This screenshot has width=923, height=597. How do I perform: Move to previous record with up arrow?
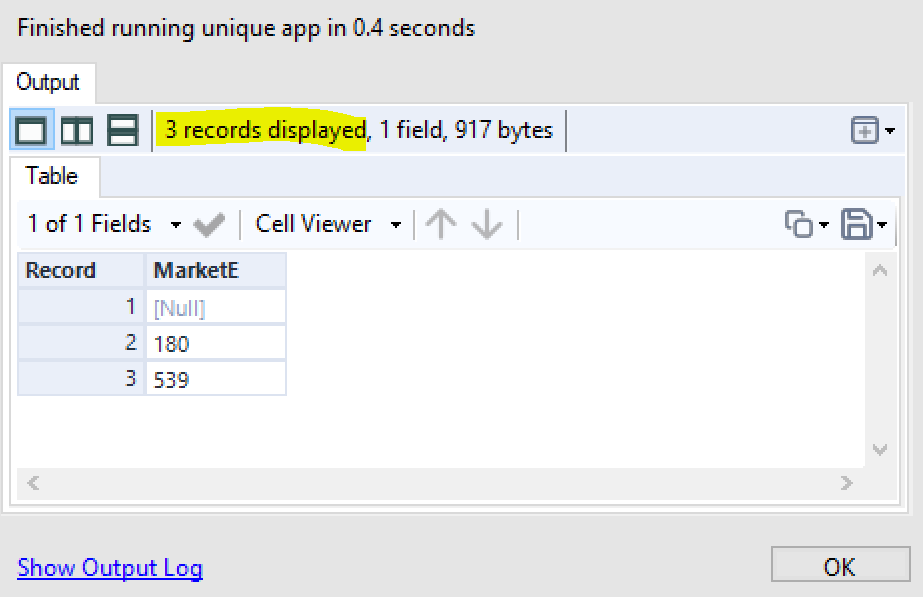[x=440, y=225]
